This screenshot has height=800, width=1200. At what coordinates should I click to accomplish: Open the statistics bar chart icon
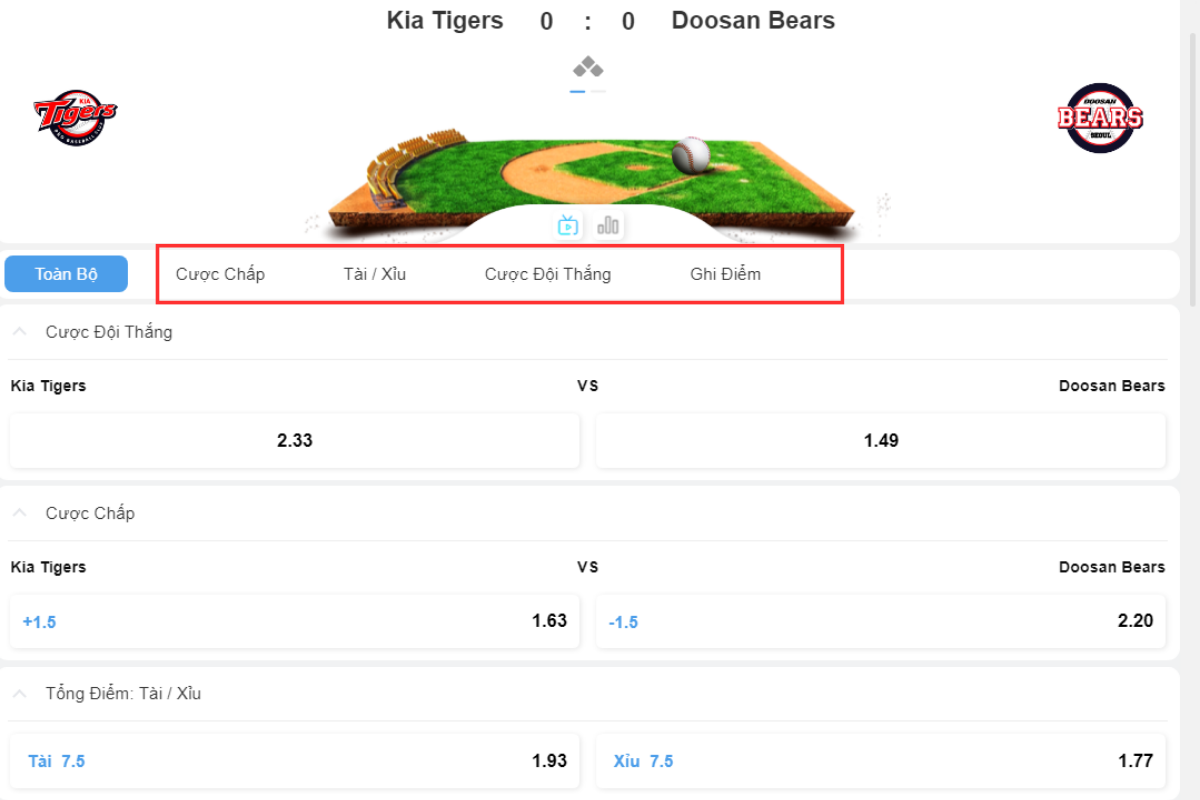click(608, 225)
